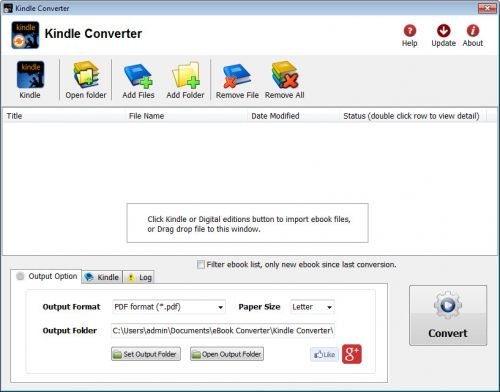
Task: Click the About info icon
Action: click(x=473, y=31)
